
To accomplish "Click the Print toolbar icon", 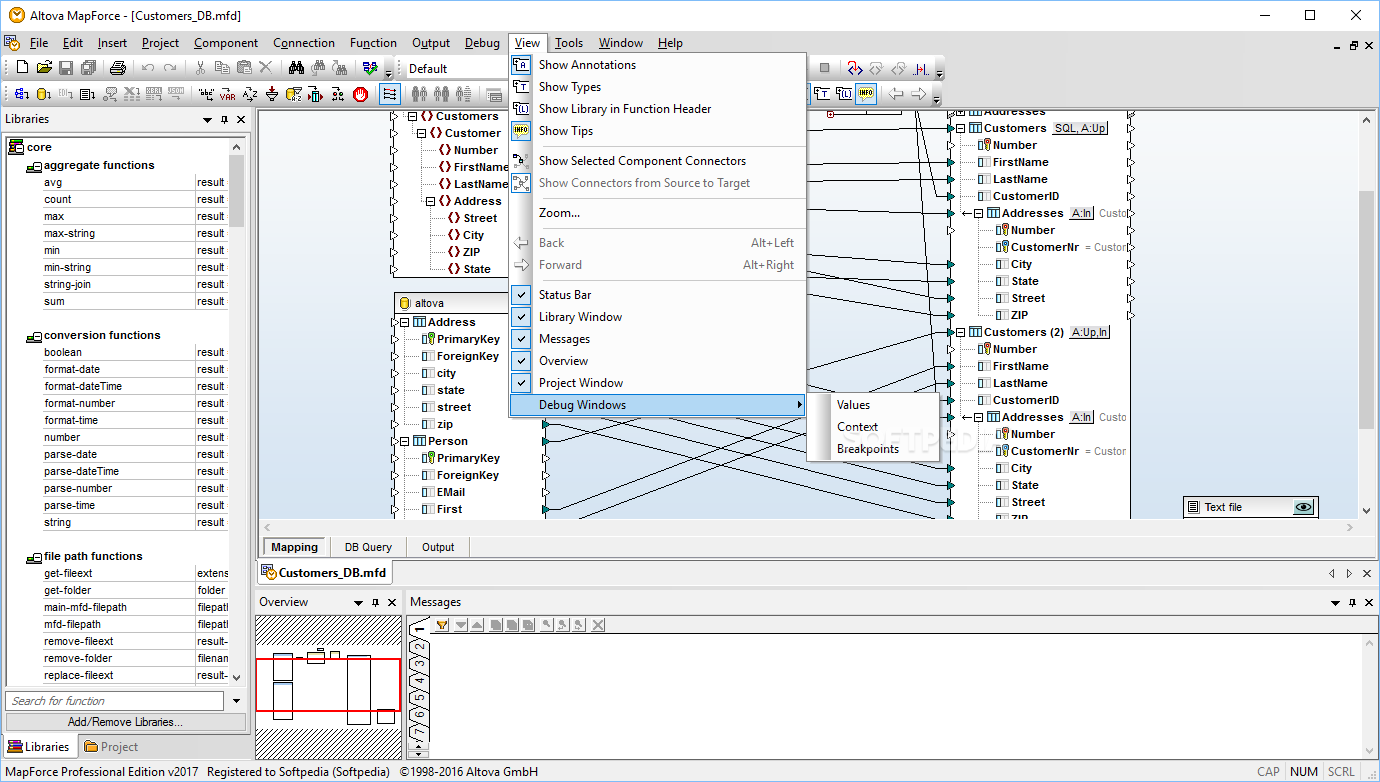I will pyautogui.click(x=117, y=68).
